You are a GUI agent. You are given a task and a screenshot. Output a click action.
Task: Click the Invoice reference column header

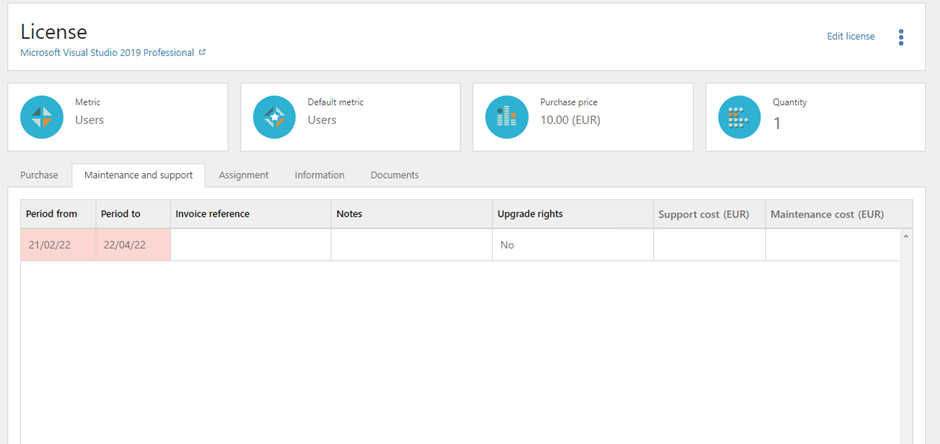click(x=251, y=214)
